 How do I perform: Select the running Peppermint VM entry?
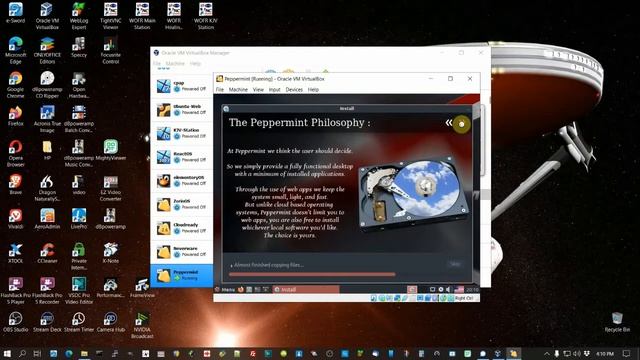pyautogui.click(x=182, y=275)
